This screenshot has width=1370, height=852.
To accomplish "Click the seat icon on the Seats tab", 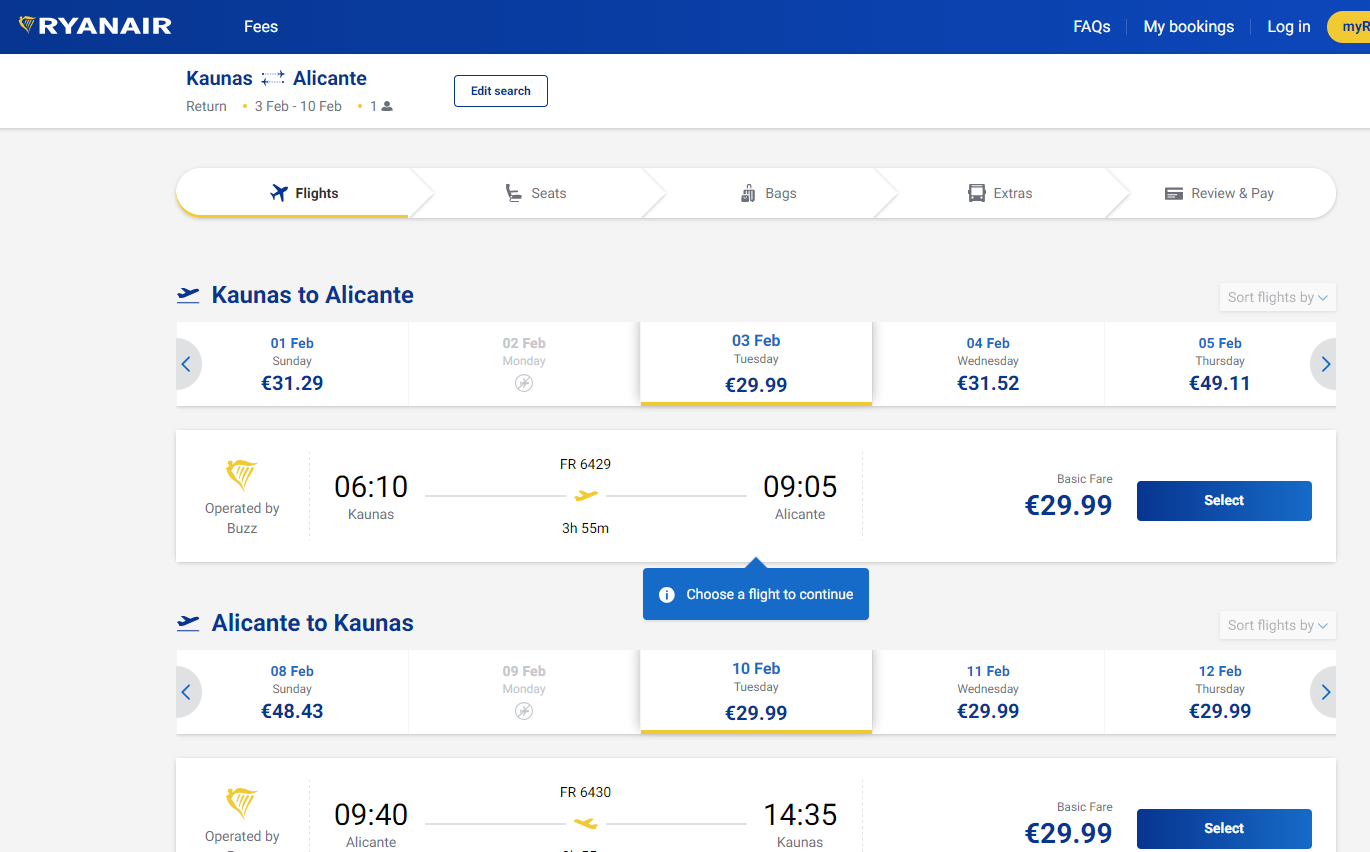I will pos(513,192).
